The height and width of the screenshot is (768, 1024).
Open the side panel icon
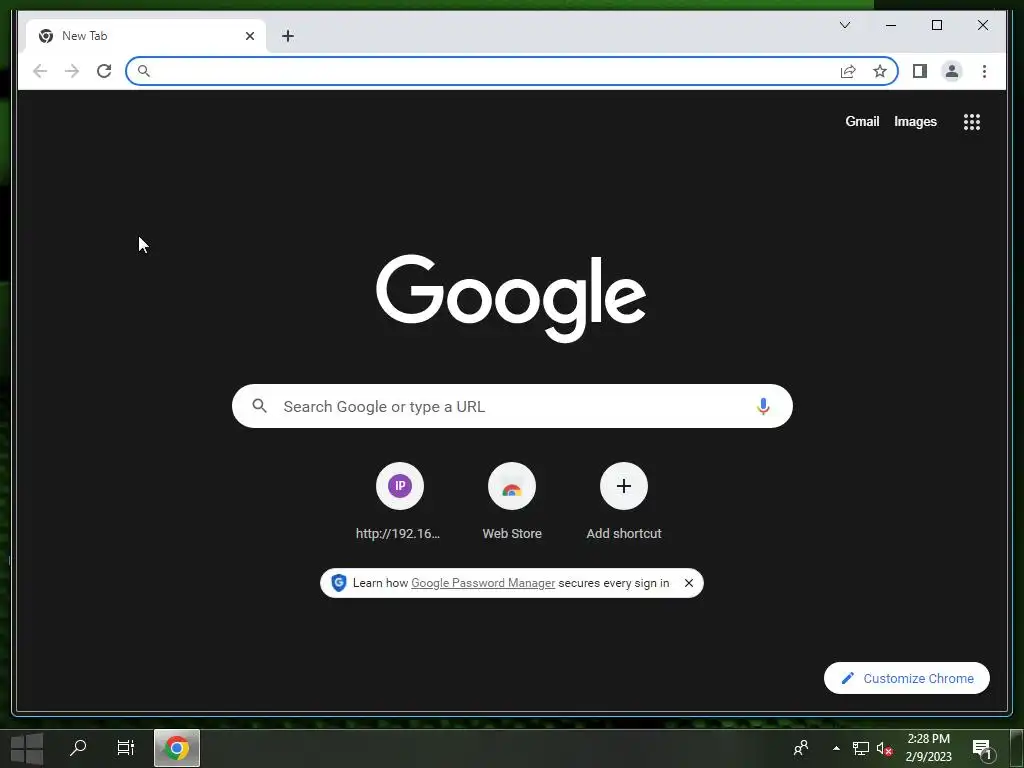point(920,71)
